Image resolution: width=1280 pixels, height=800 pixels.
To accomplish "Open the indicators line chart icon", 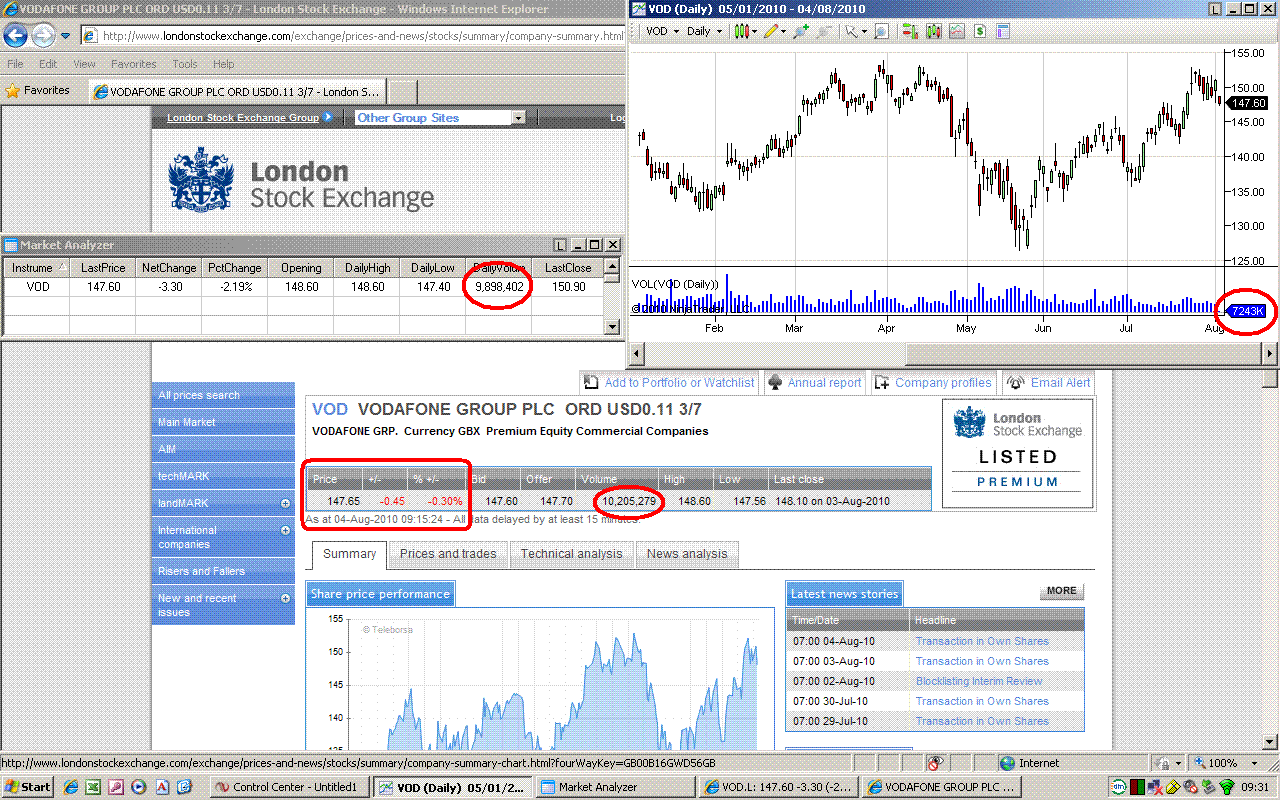I will point(957,31).
